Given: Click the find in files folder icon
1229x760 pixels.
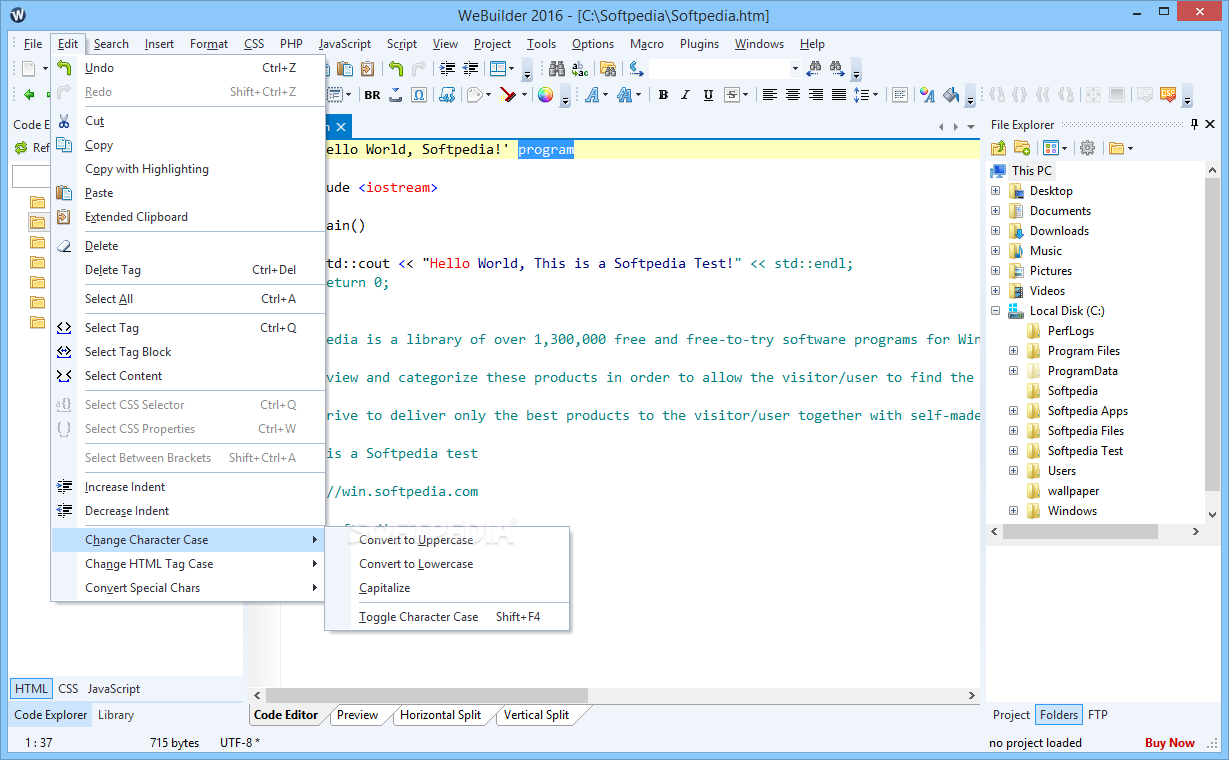Looking at the screenshot, I should point(607,69).
